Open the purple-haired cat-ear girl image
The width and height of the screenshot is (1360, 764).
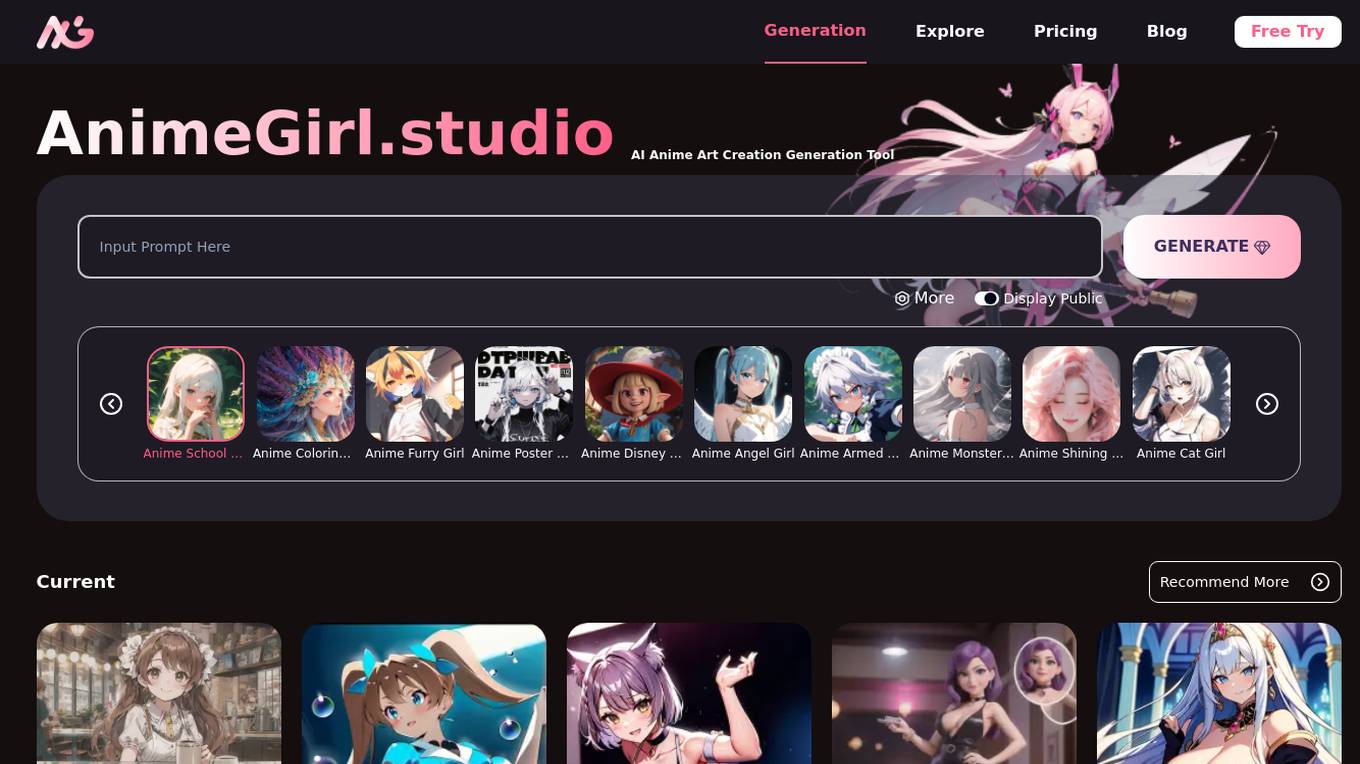point(689,693)
